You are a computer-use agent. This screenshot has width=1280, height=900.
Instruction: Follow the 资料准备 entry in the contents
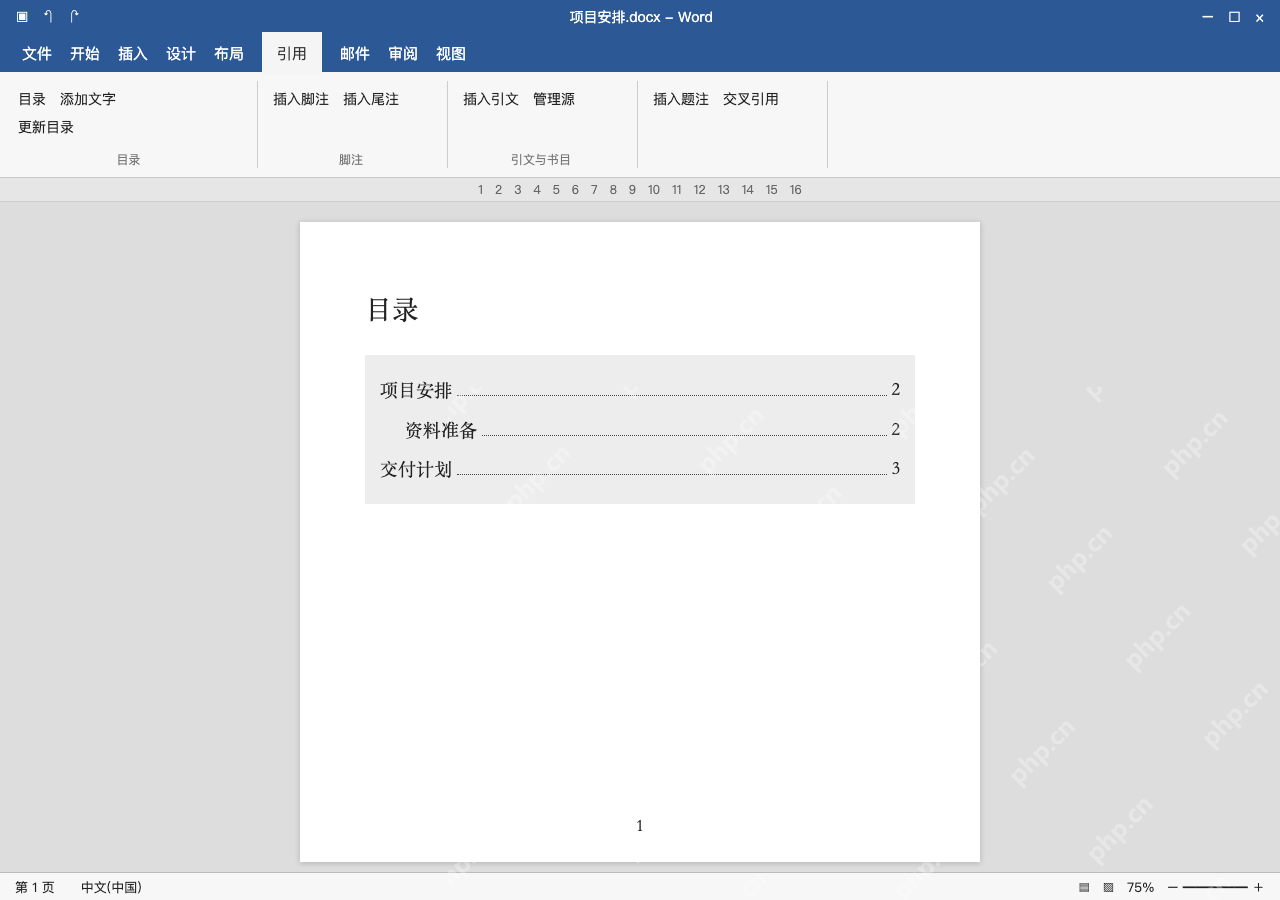652,430
